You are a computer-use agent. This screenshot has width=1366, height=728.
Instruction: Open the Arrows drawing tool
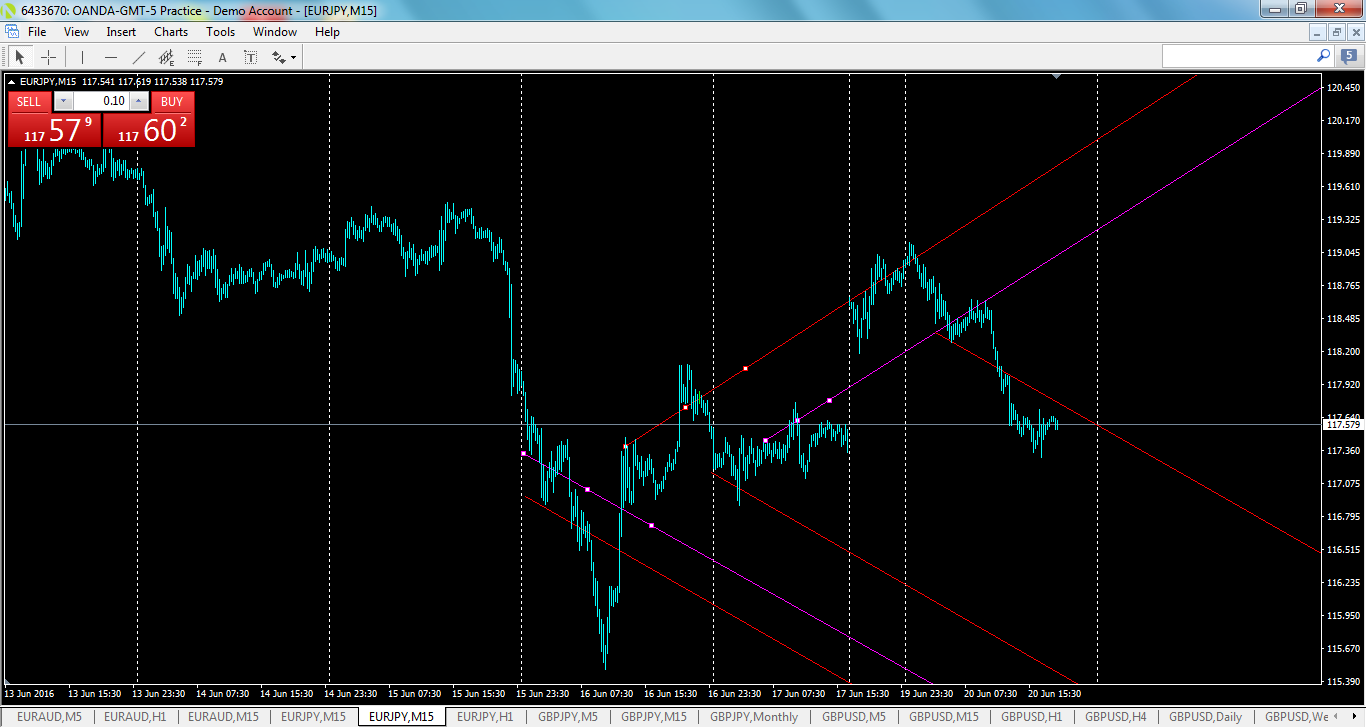coord(278,57)
